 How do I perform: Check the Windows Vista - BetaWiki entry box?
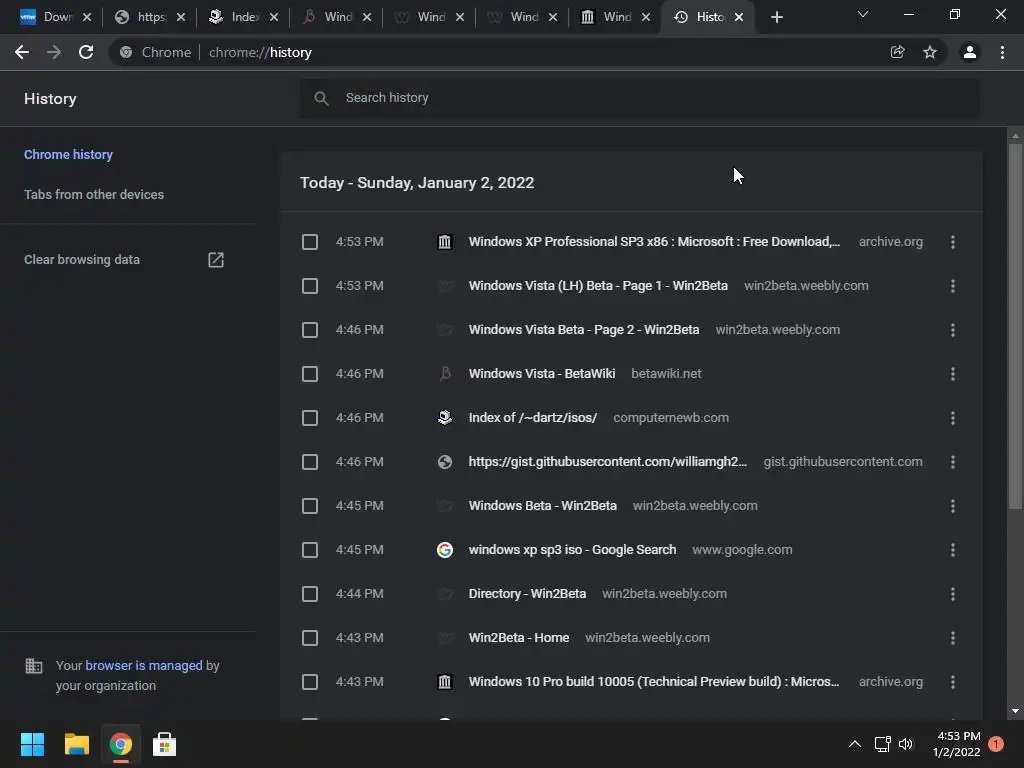point(310,374)
